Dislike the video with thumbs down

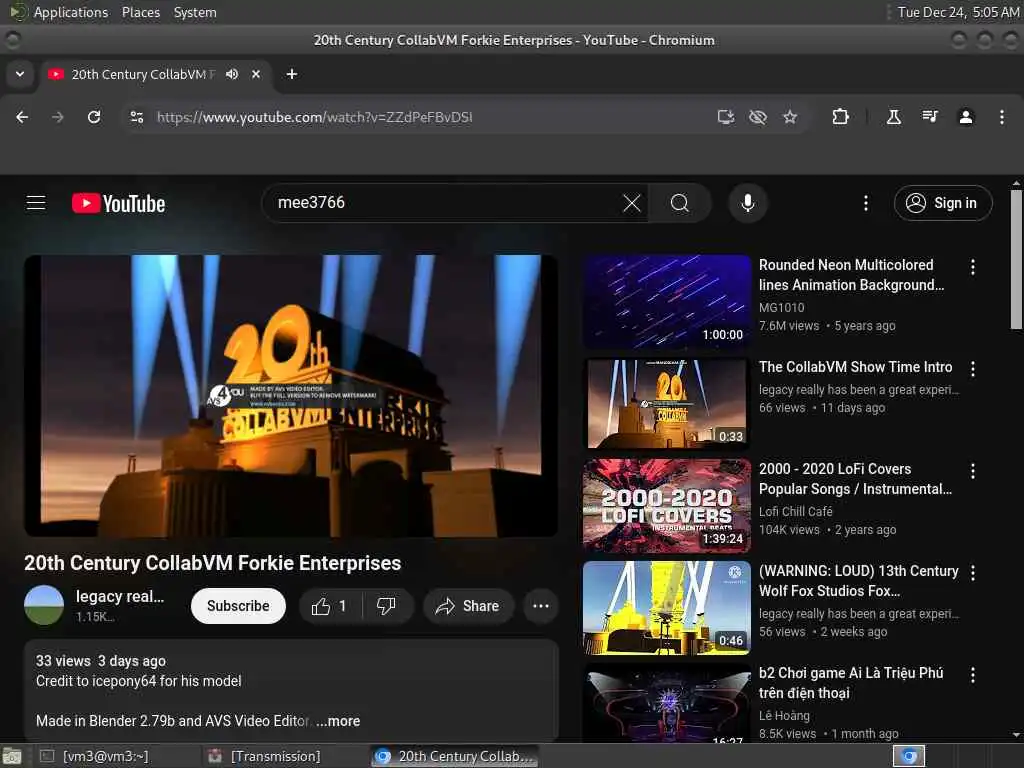(387, 606)
